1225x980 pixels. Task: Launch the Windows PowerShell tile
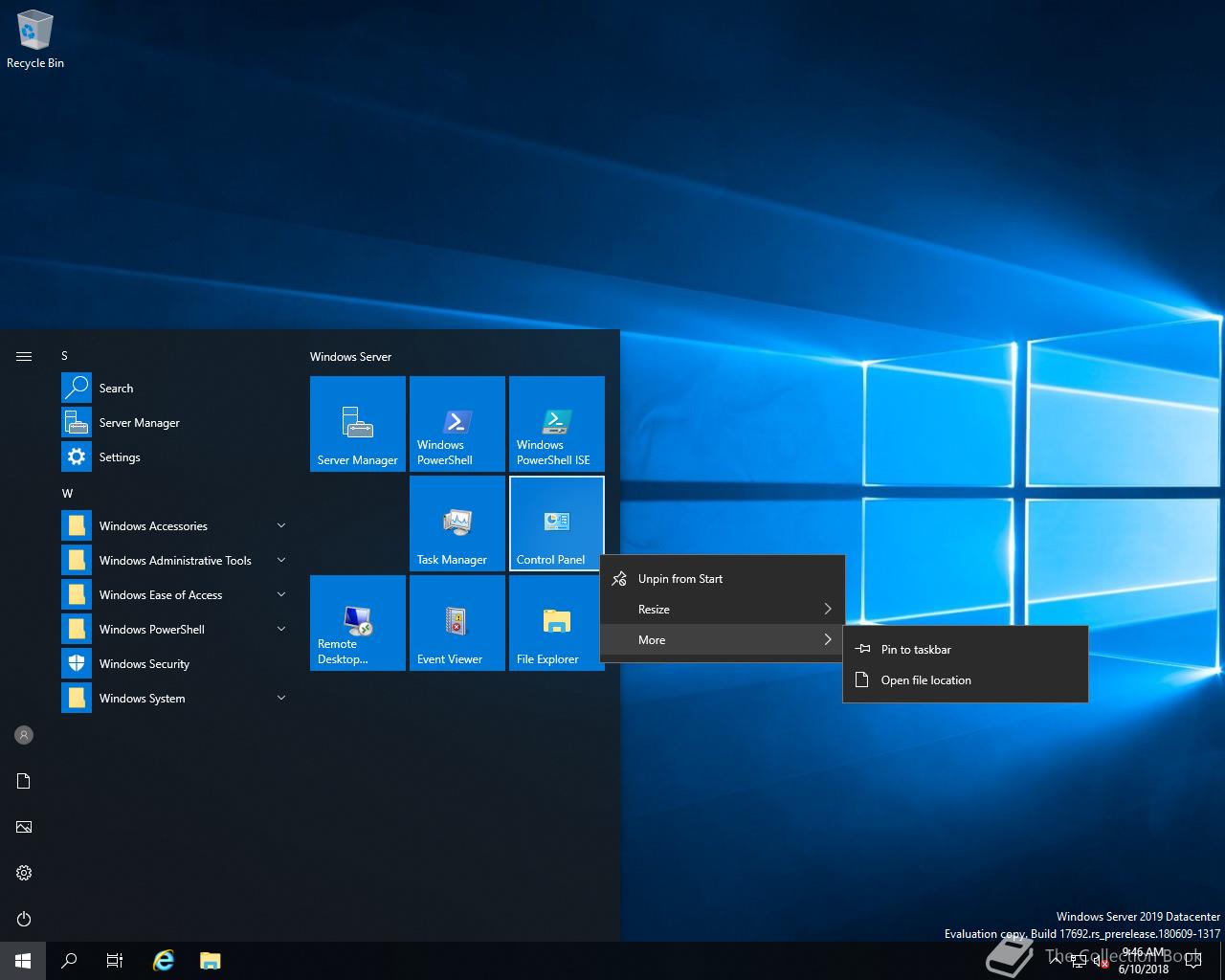coord(457,424)
